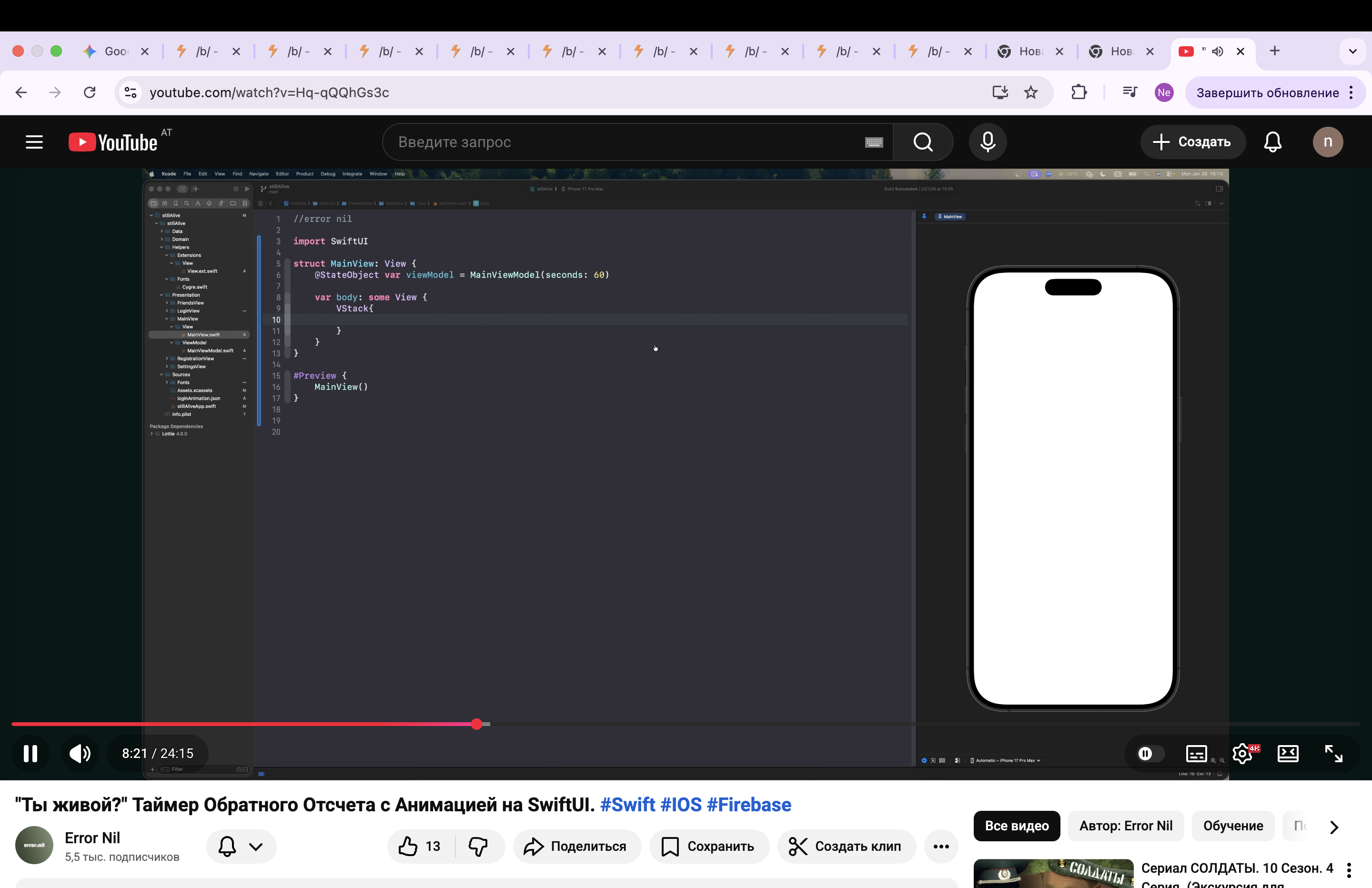Viewport: 1372px width, 888px height.
Task: Pause the YouTube video
Action: (30, 753)
